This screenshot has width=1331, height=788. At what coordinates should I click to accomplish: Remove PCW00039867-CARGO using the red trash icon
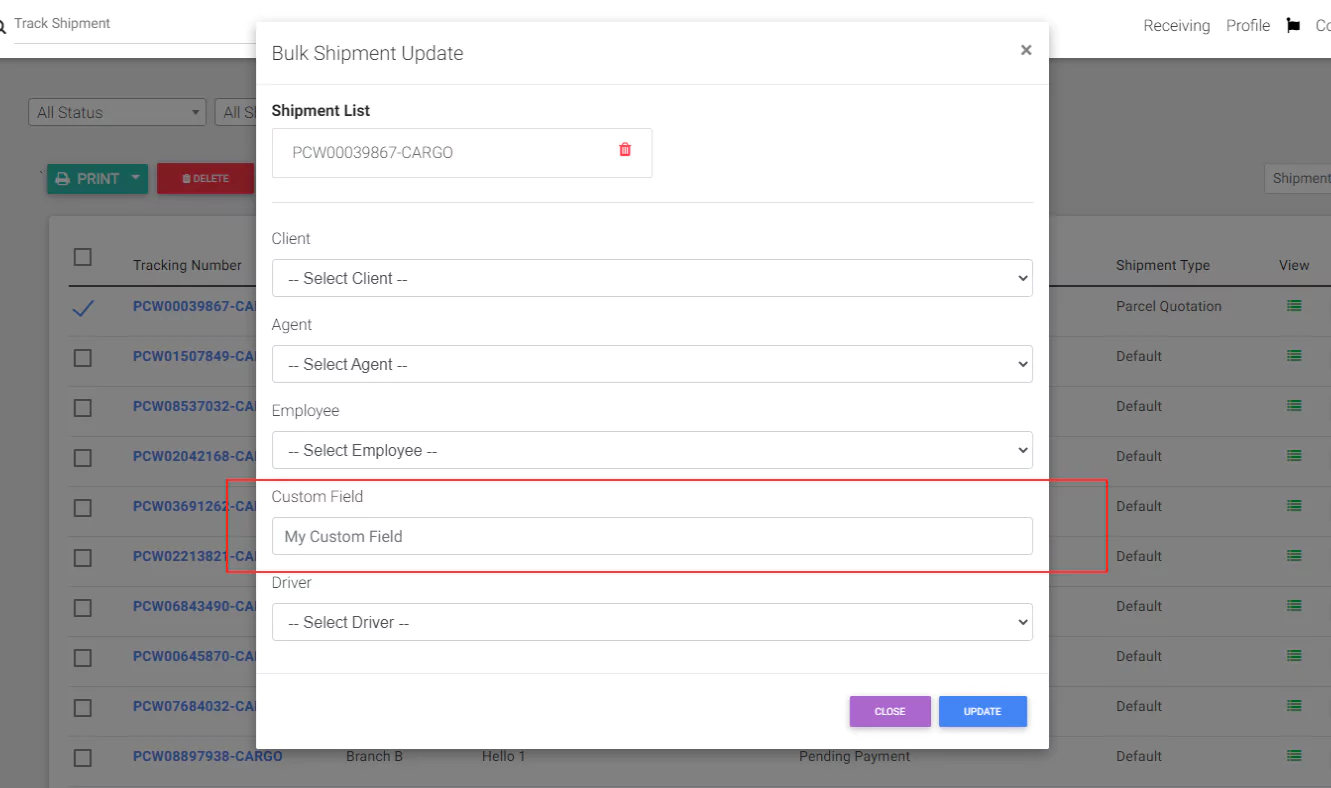click(x=625, y=150)
